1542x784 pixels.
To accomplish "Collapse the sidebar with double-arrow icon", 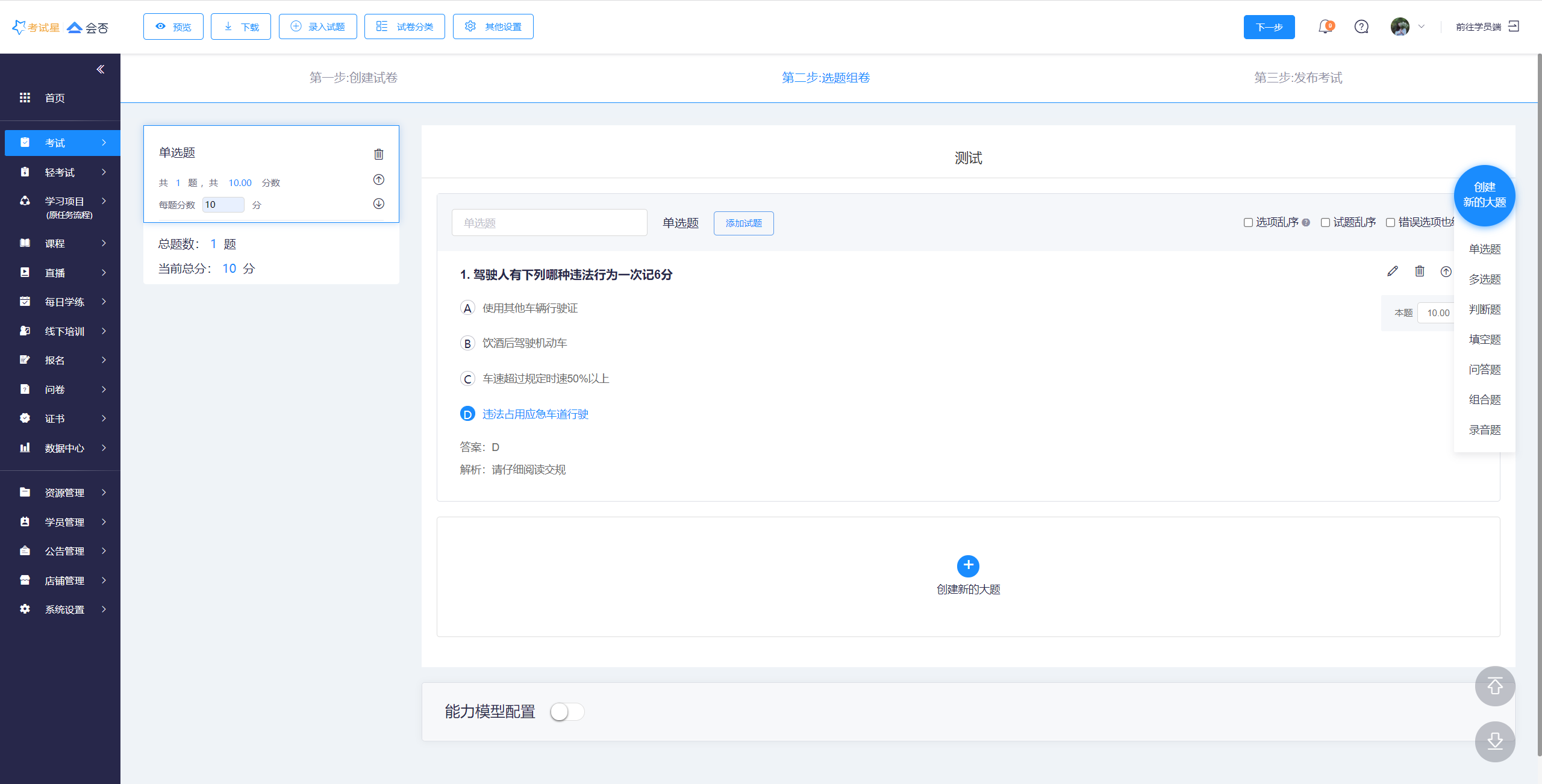I will 101,69.
